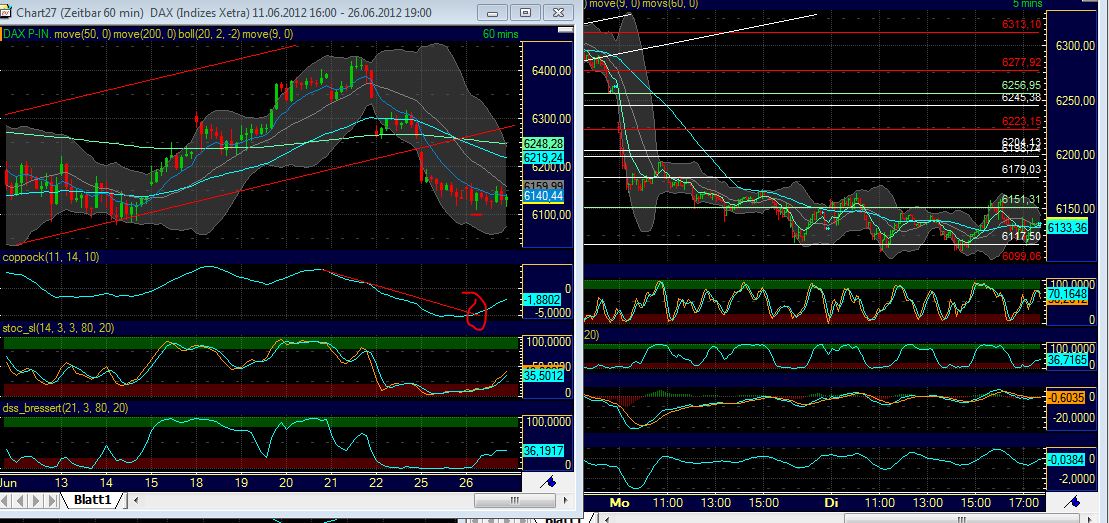Click the 6100,00 axis label in Chart27
1109x523 pixels.
[552, 214]
